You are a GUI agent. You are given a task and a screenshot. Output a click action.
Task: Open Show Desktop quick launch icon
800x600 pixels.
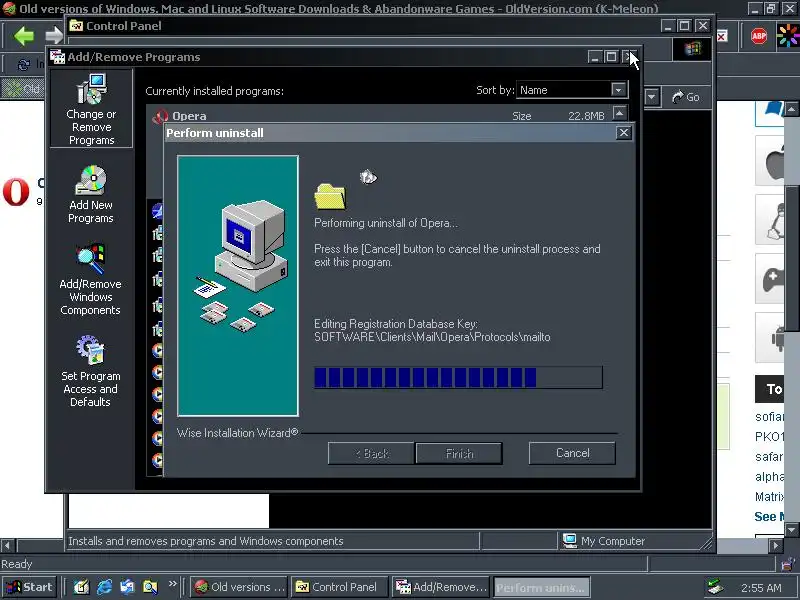tap(82, 587)
